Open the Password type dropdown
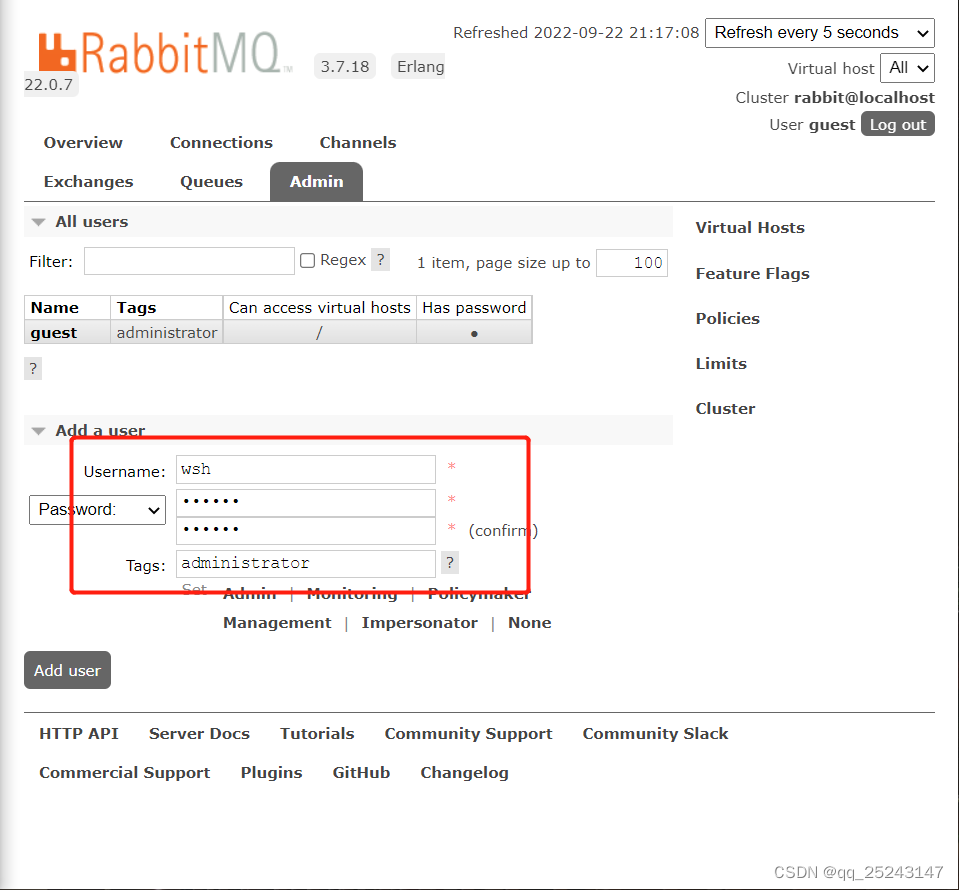Viewport: 959px width, 890px height. pos(96,510)
